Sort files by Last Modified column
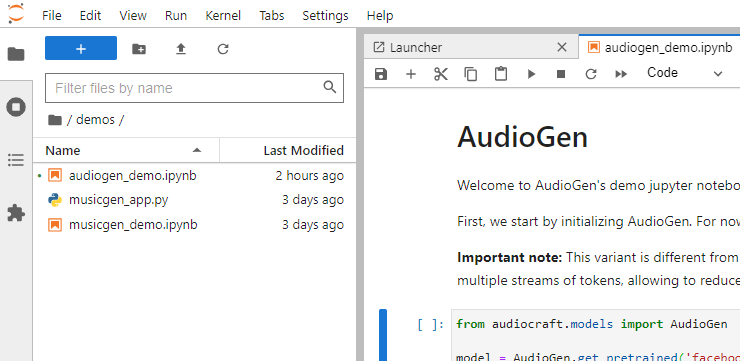This screenshot has height=361, width=740. (x=288, y=151)
